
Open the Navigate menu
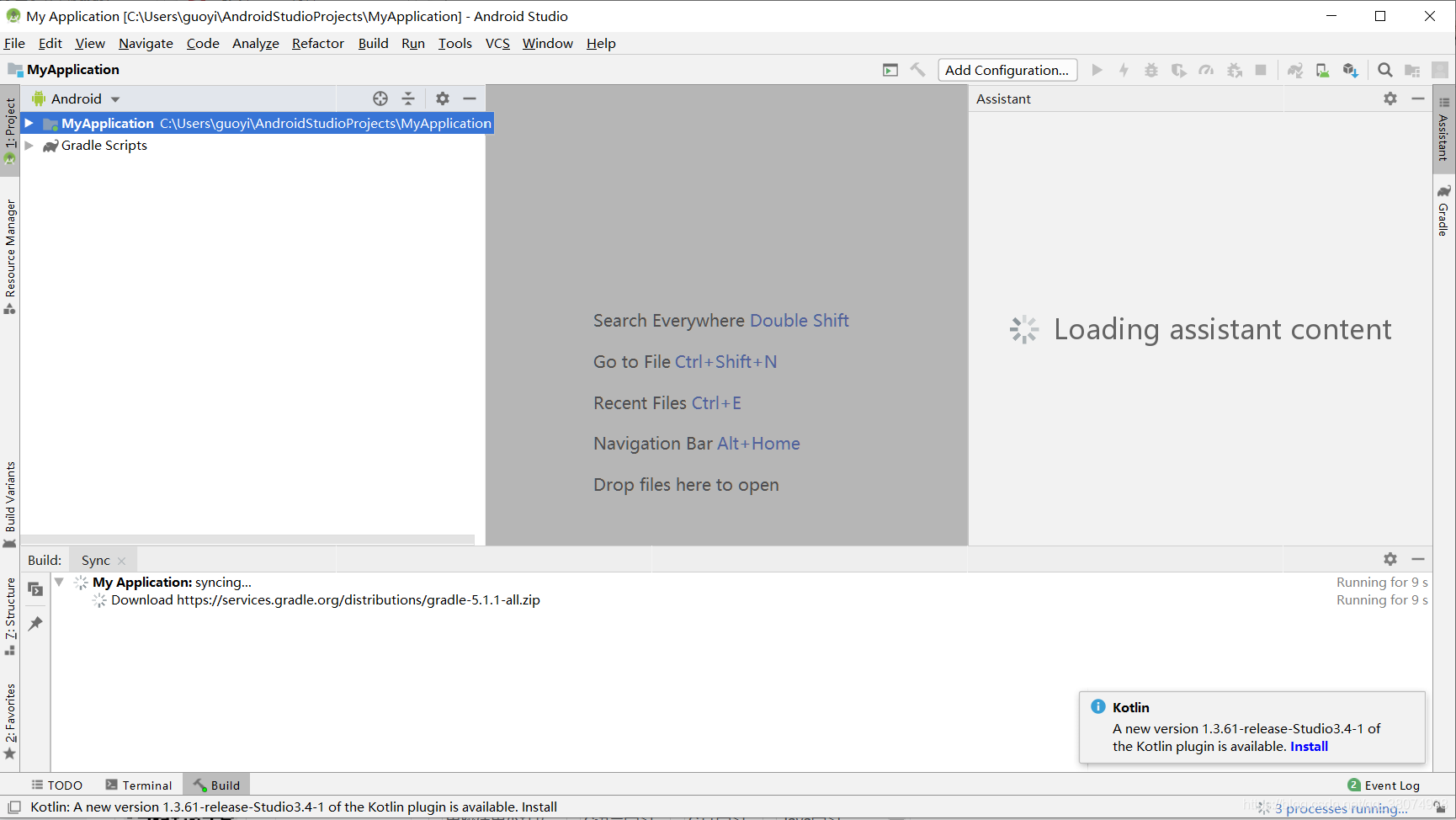tap(146, 43)
